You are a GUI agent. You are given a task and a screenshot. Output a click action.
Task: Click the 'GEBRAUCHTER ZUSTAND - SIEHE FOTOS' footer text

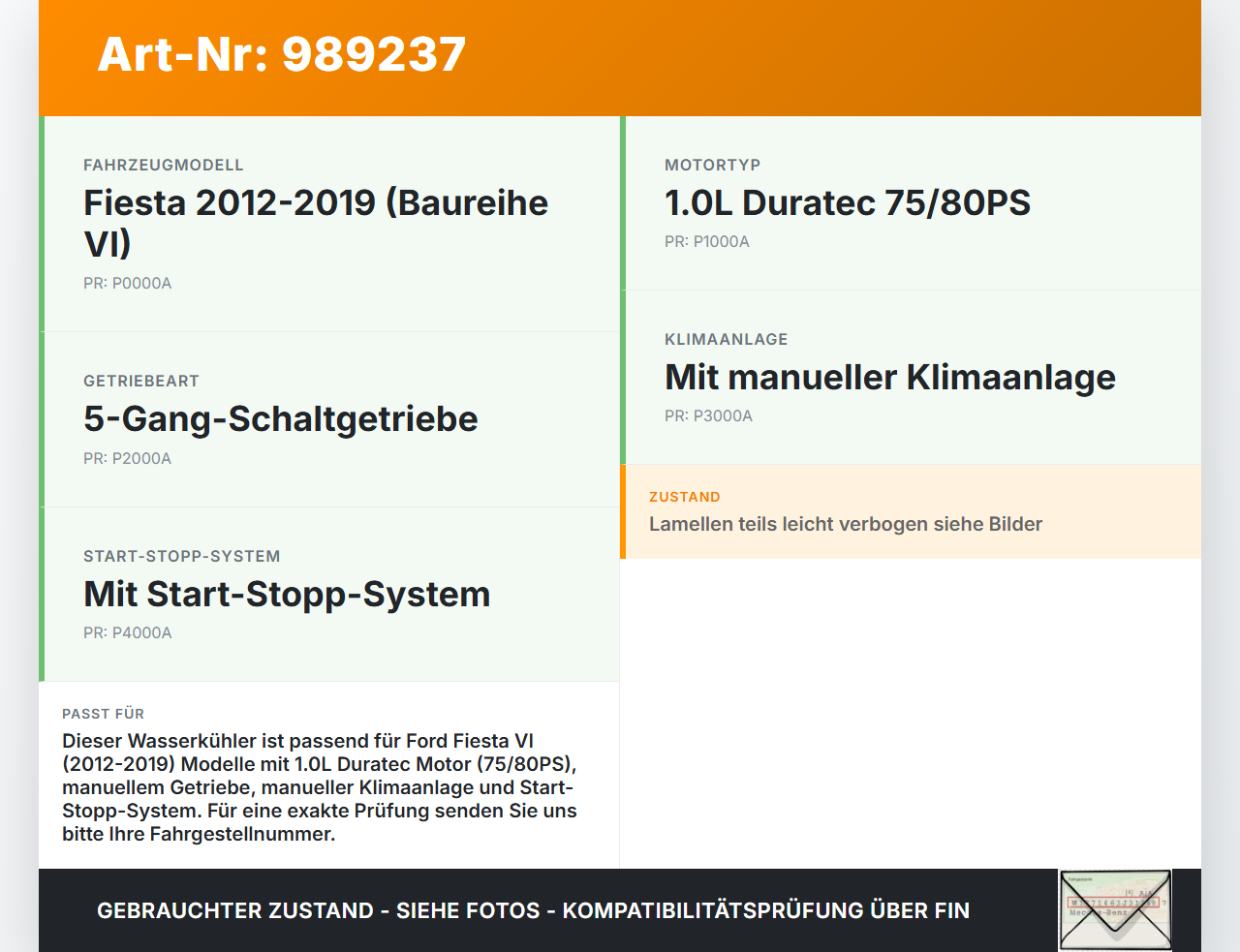[x=533, y=910]
